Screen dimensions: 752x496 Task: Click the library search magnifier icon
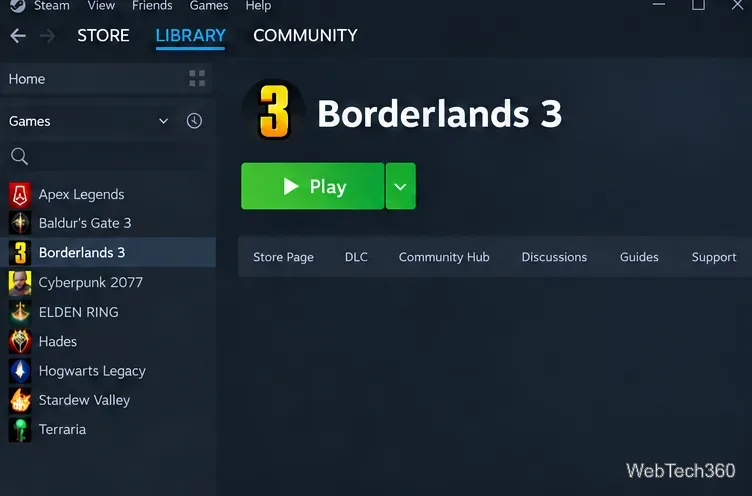click(19, 156)
